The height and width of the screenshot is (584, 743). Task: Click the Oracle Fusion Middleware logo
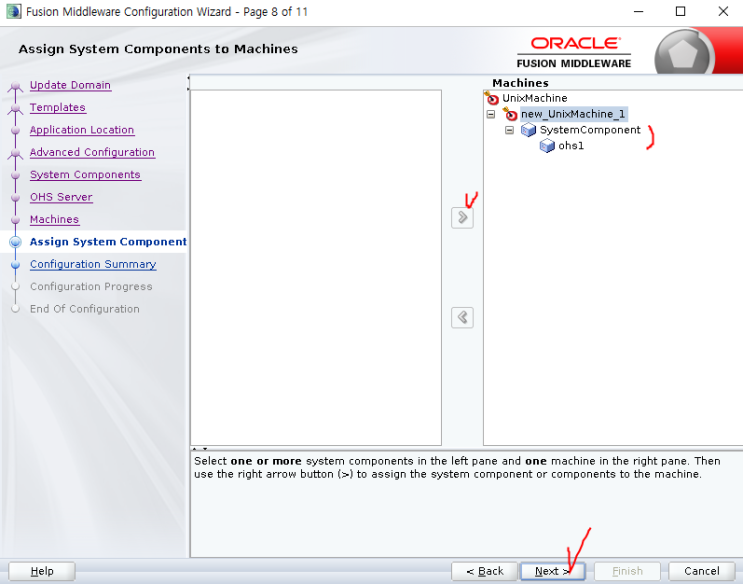(573, 53)
